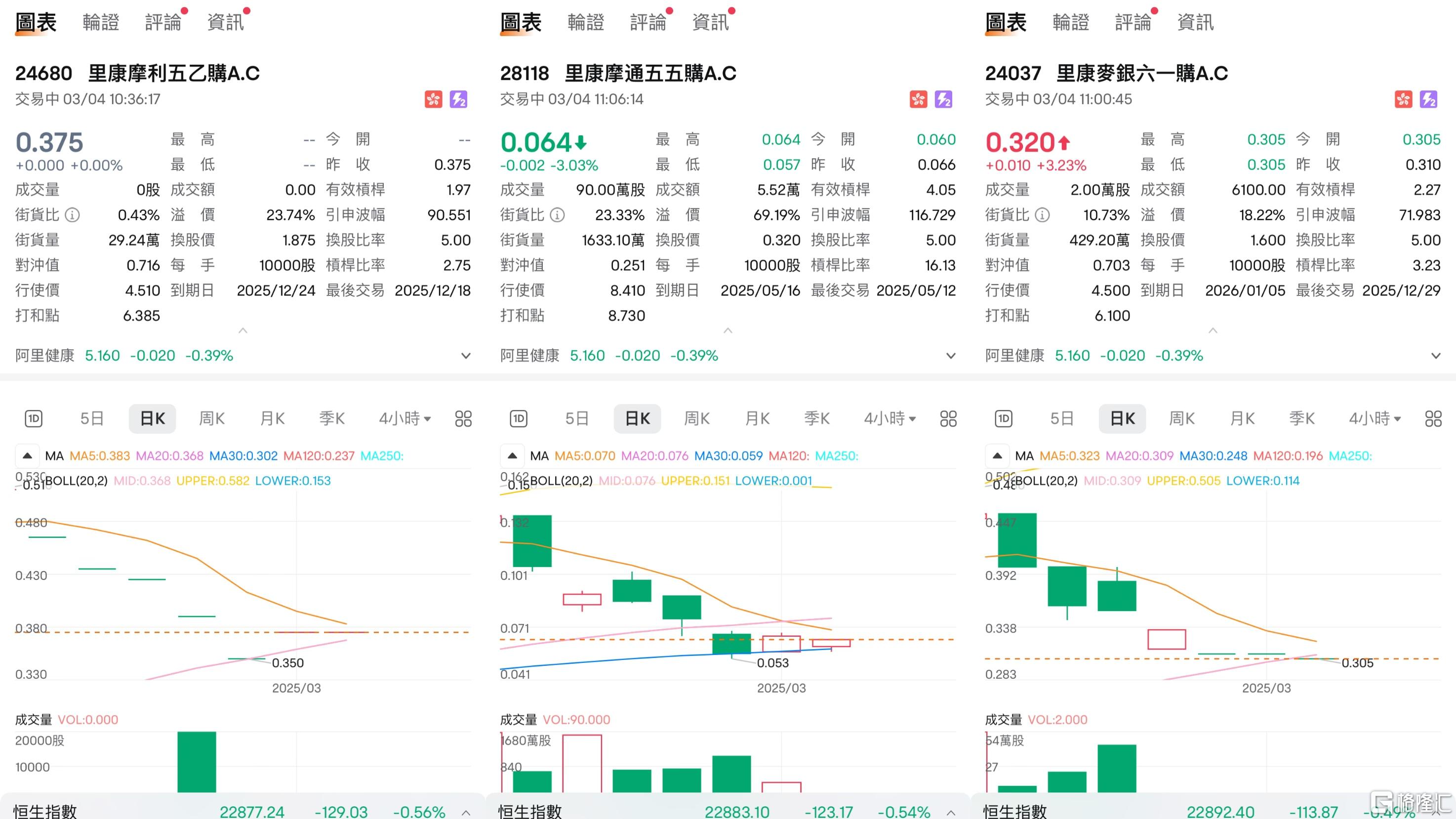Click 0.350 low price marker in 24680 chart
Viewport: 1456px width, 819px height.
tap(288, 663)
